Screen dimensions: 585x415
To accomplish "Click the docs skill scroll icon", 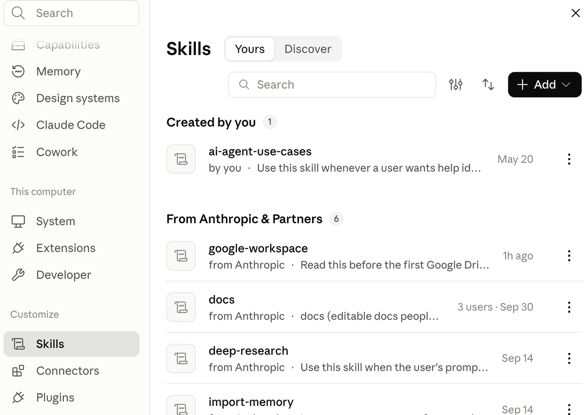I will click(181, 307).
